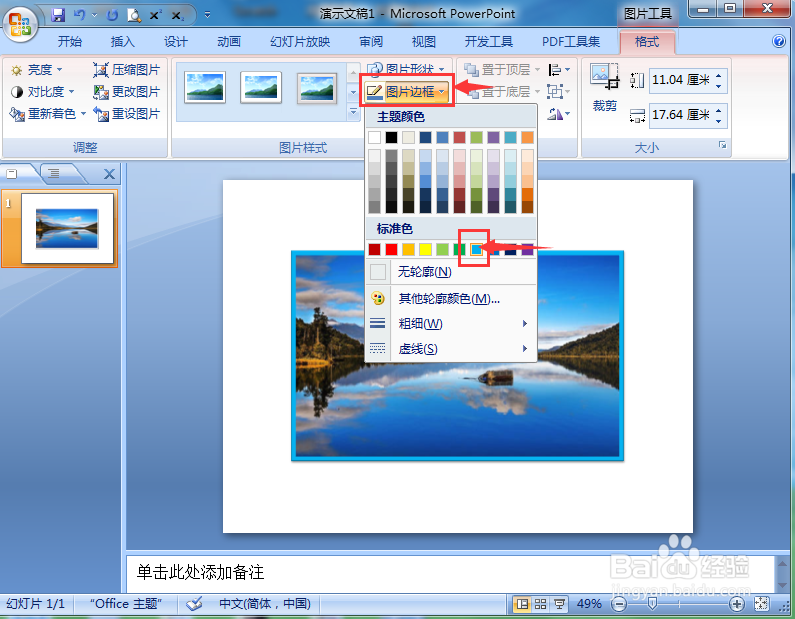Apply superscript from the quick access toolbar

pos(155,15)
